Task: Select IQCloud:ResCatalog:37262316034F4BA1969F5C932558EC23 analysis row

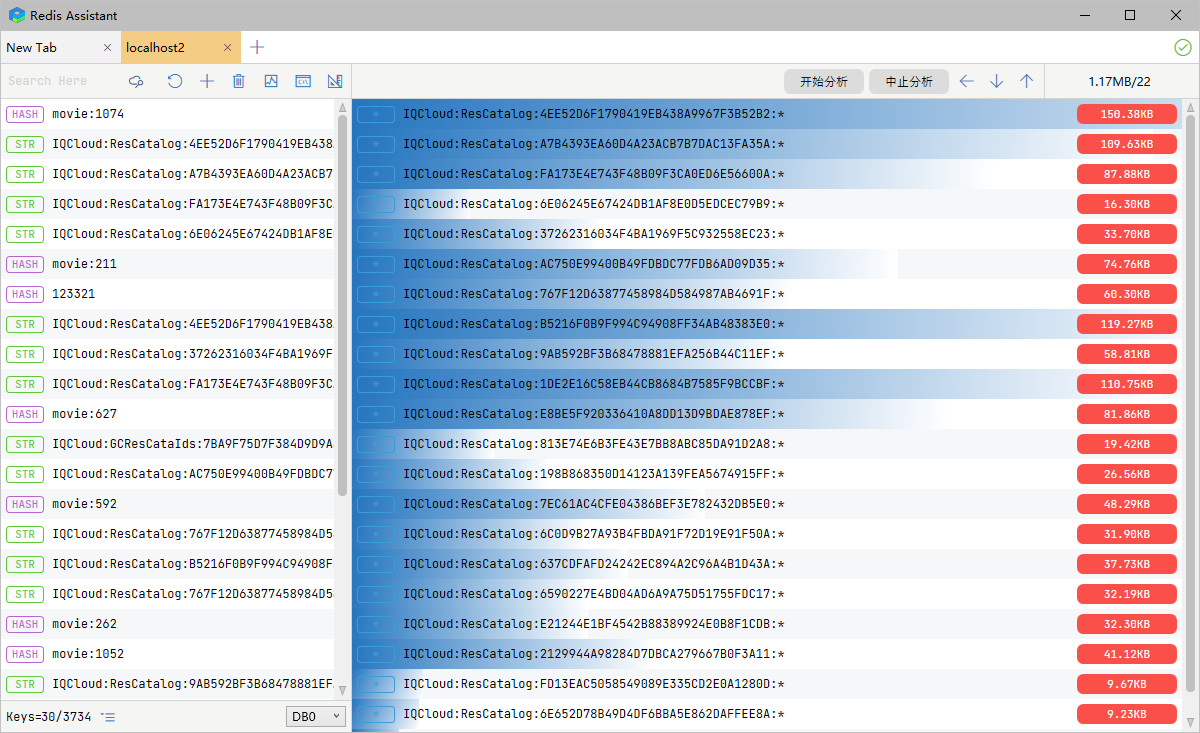Action: pos(768,234)
